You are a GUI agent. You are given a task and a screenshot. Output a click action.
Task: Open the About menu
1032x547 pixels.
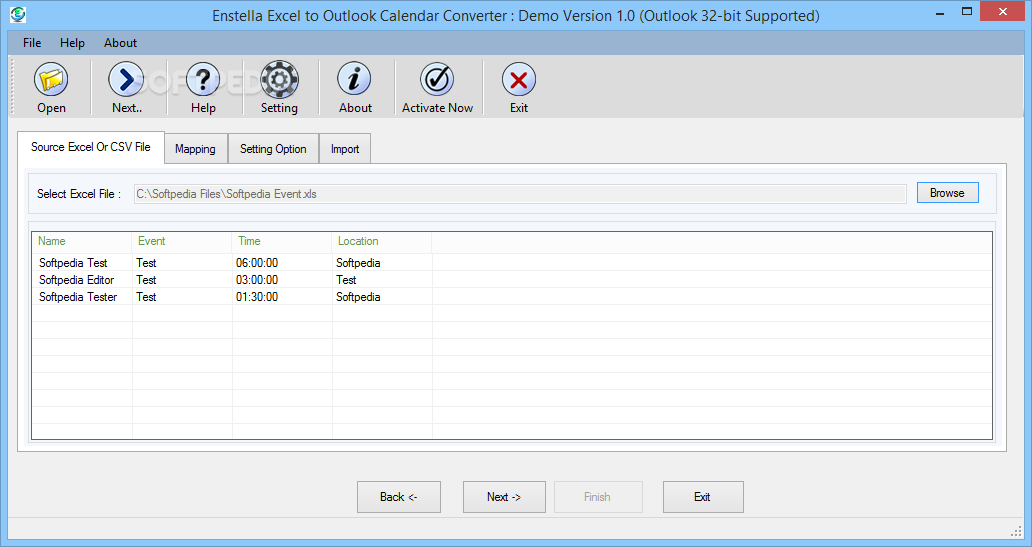click(120, 43)
